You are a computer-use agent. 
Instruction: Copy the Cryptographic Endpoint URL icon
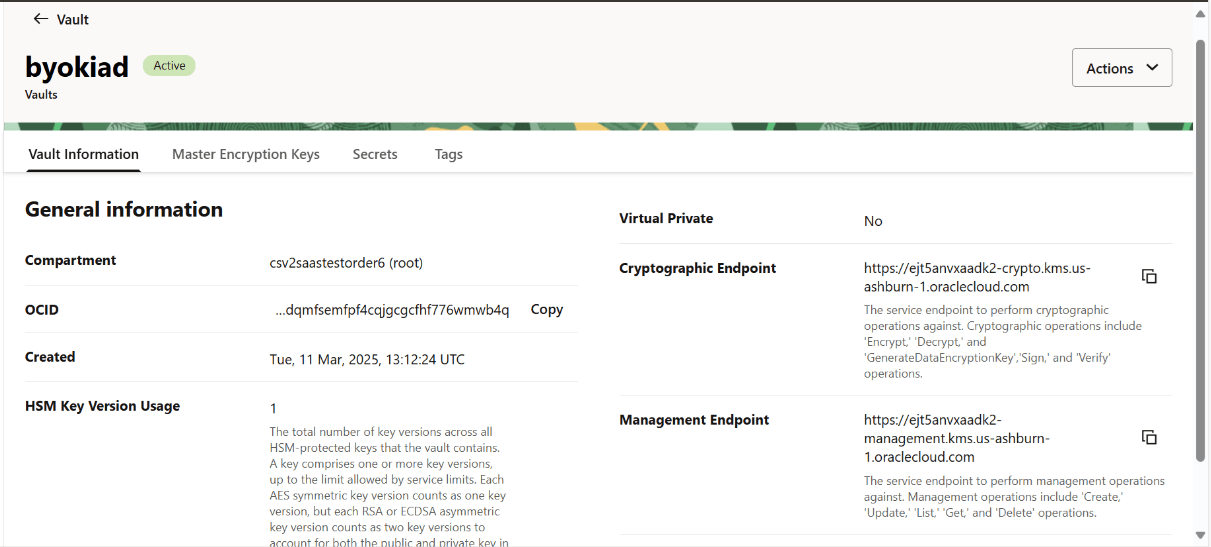pos(1149,276)
